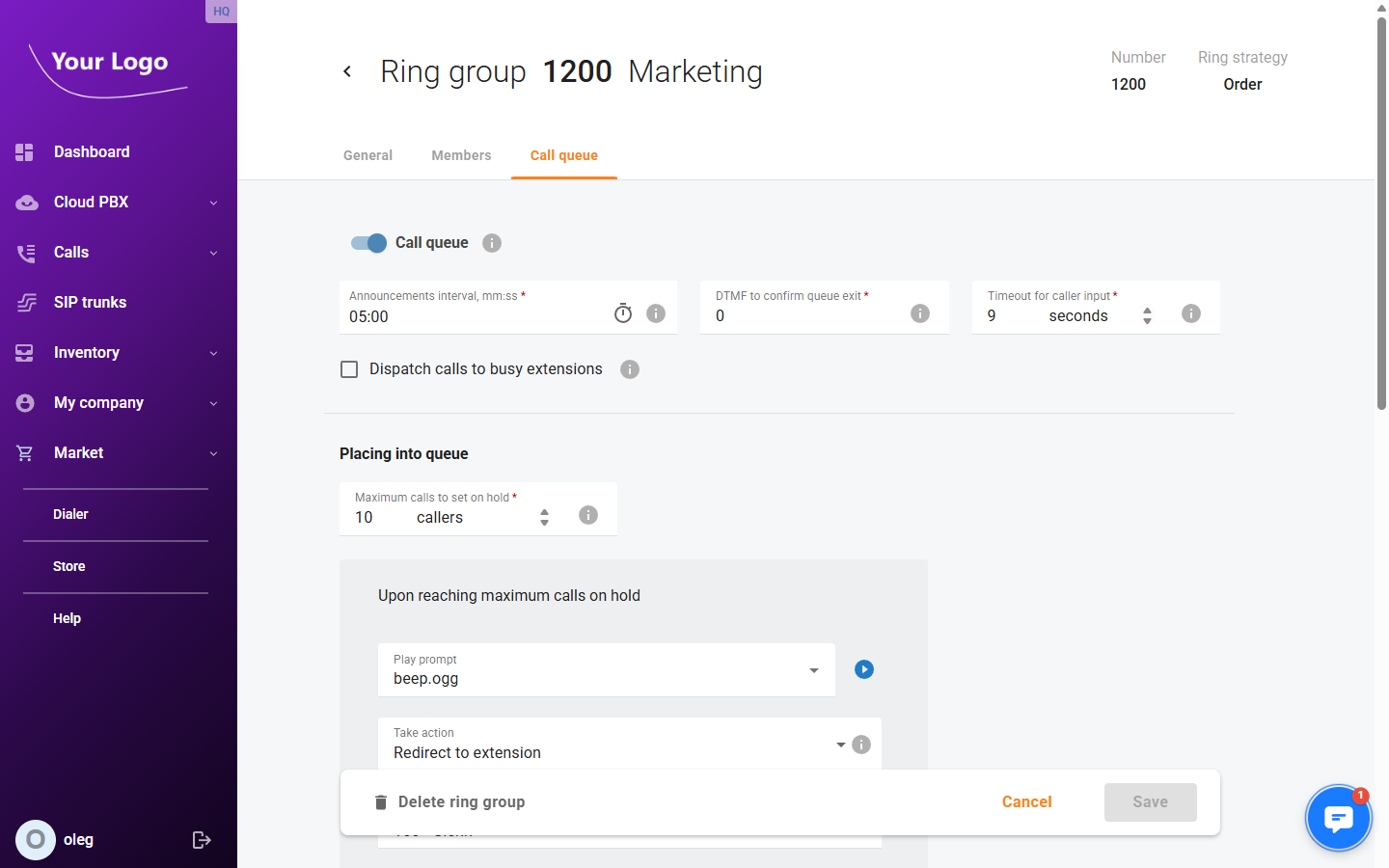Image resolution: width=1389 pixels, height=868 pixels.
Task: Click the logout icon next to oleg
Action: (202, 839)
